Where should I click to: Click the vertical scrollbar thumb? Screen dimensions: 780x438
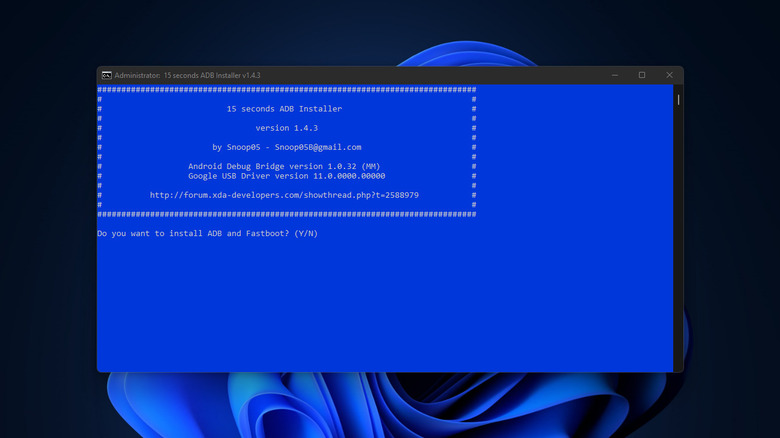pyautogui.click(x=678, y=100)
